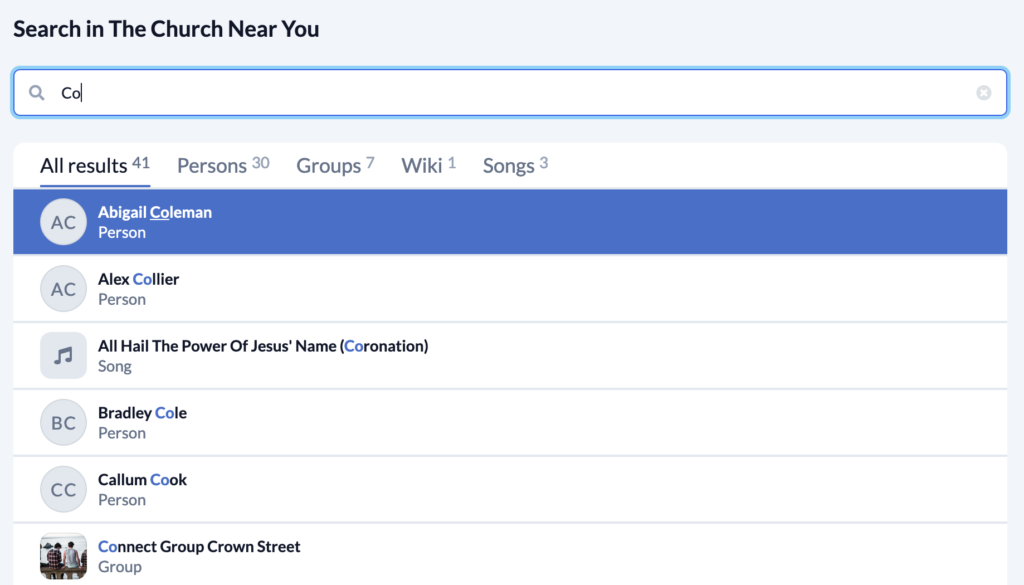Switch to the Persons tab
The width and height of the screenshot is (1024, 585).
pos(223,165)
